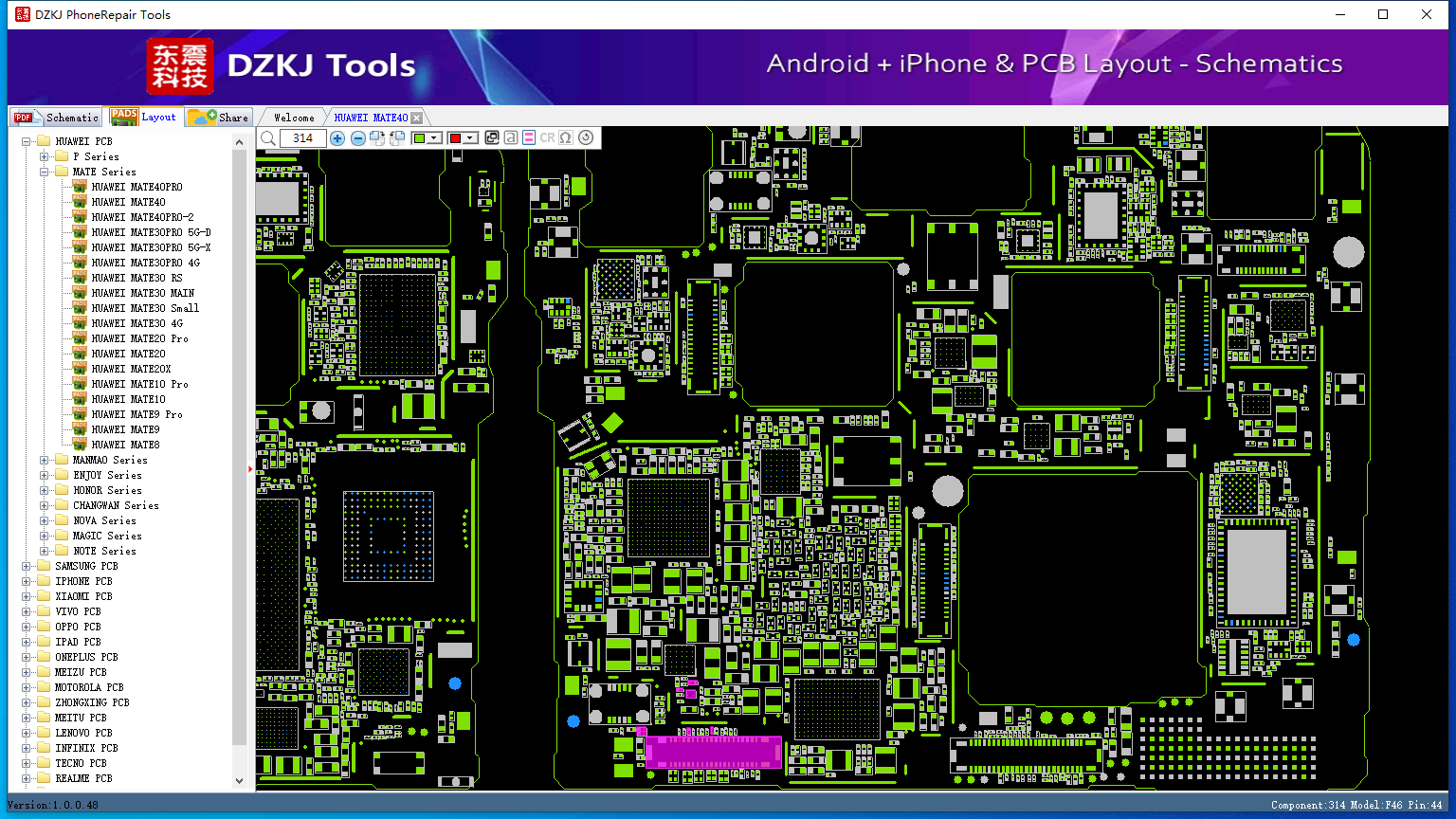Click the rotate clockwise pages icon

pos(377,138)
